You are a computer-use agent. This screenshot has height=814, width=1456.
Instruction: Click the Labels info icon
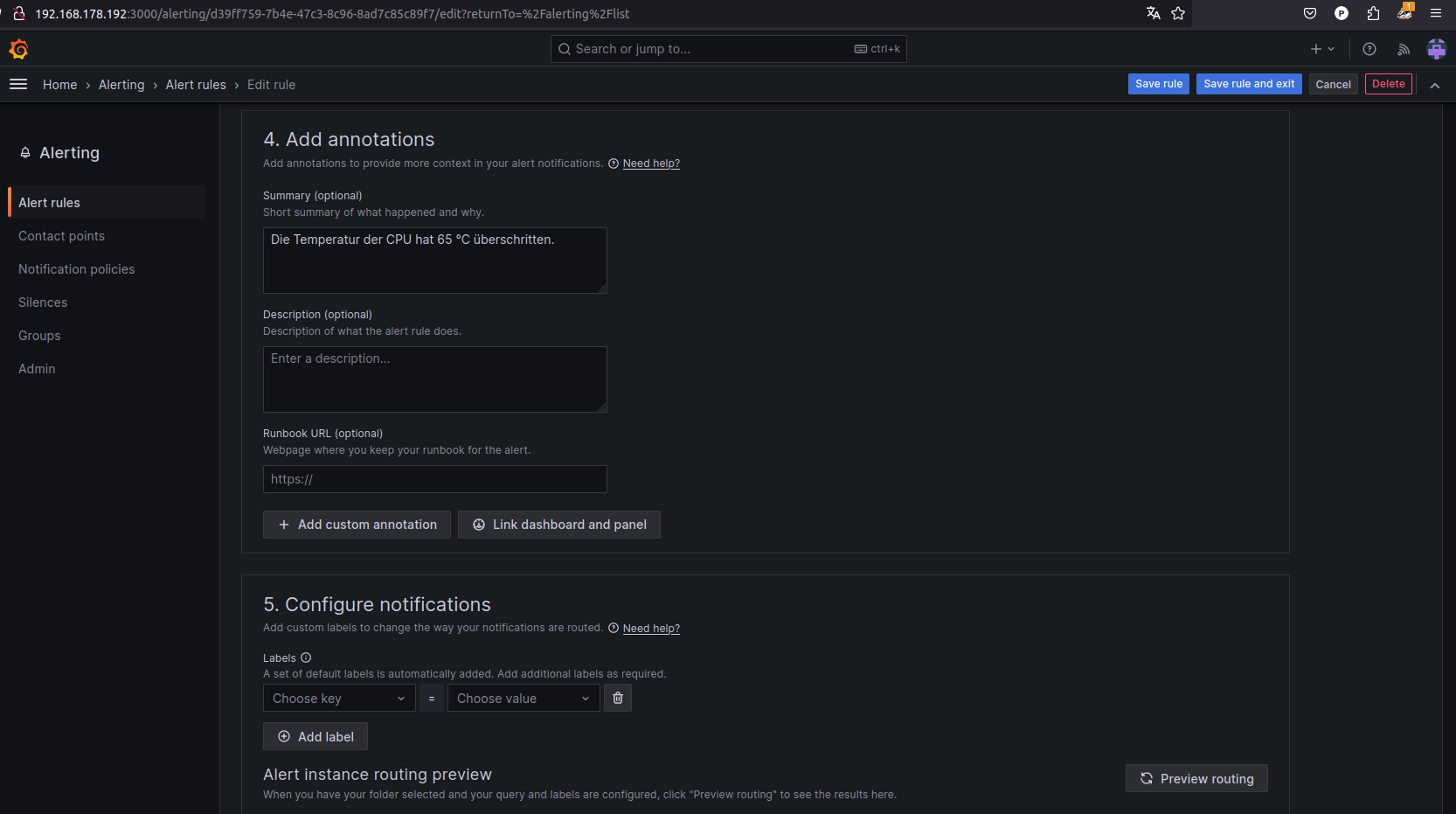pos(306,657)
